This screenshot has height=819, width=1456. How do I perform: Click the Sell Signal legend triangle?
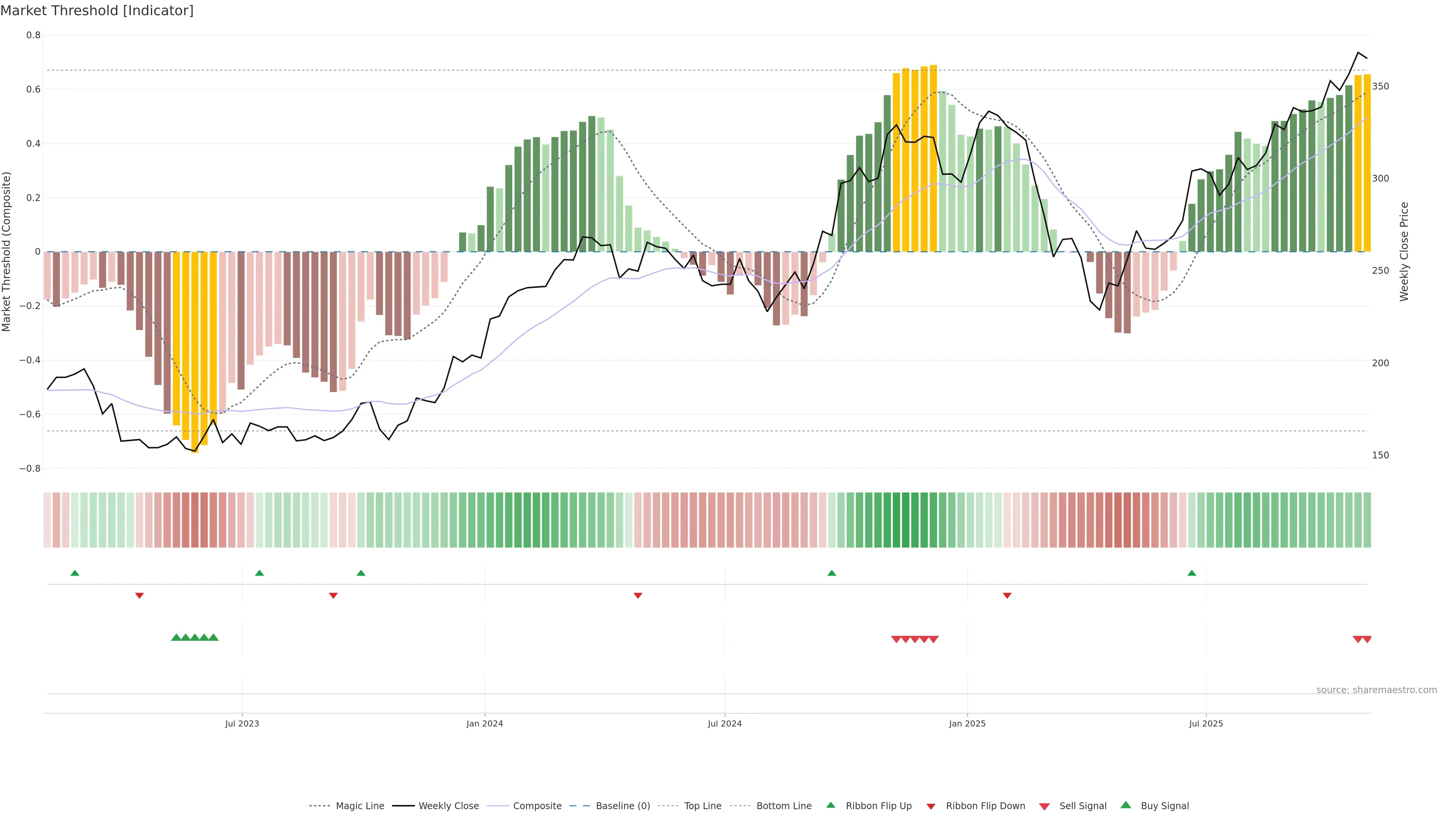1044,806
